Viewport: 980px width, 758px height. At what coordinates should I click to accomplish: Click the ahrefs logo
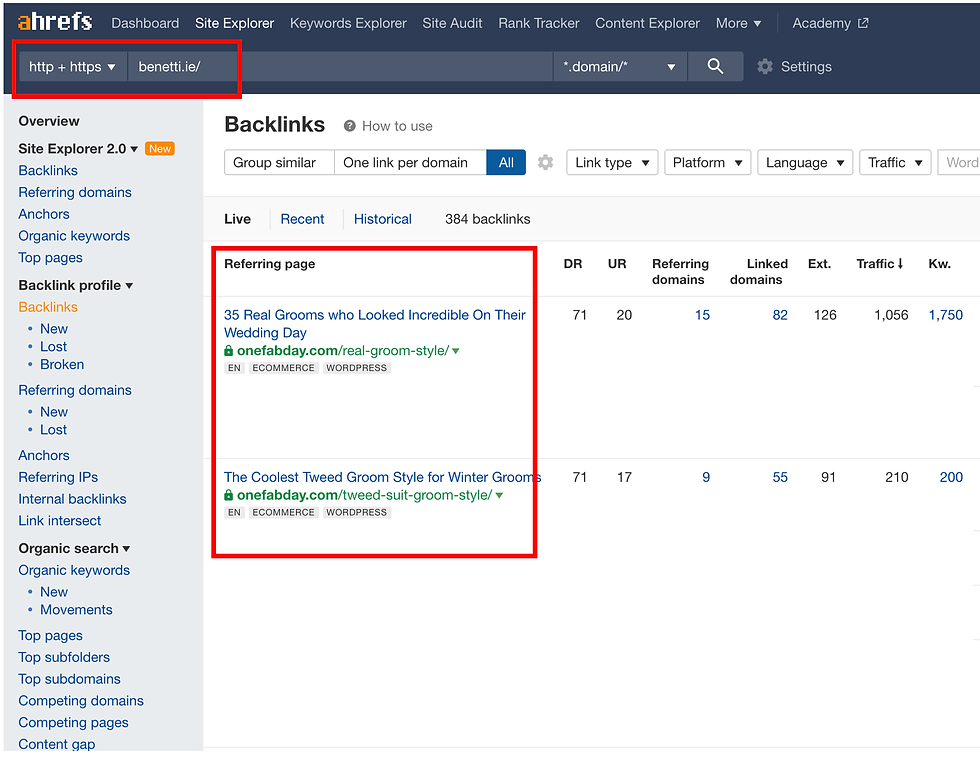55,22
